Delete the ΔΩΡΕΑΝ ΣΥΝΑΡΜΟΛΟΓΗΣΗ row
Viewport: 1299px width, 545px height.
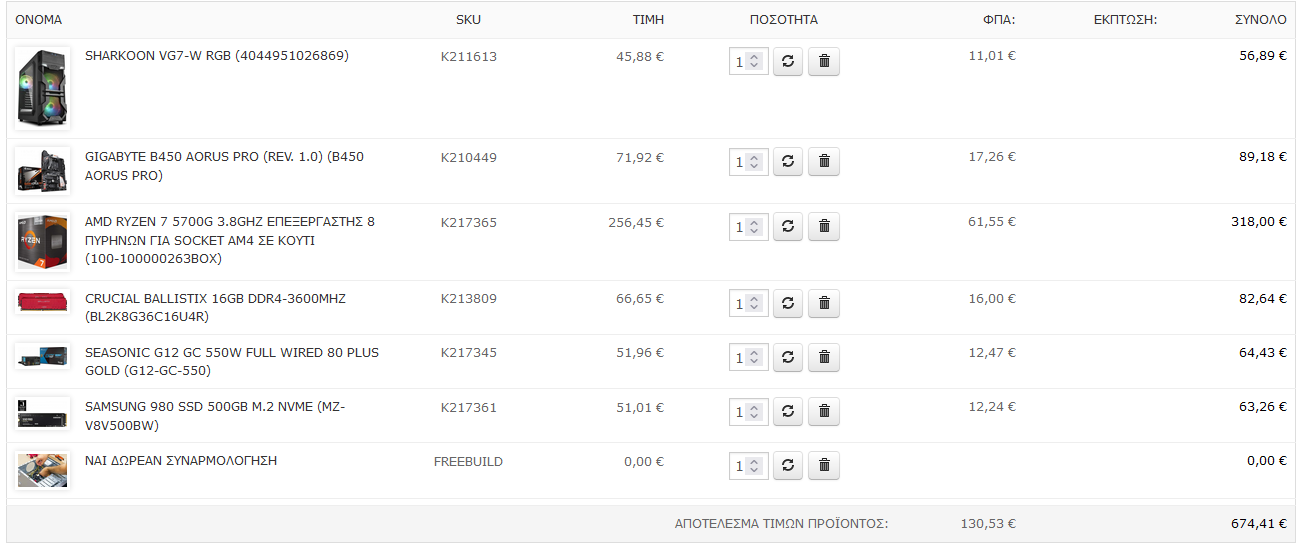point(824,466)
